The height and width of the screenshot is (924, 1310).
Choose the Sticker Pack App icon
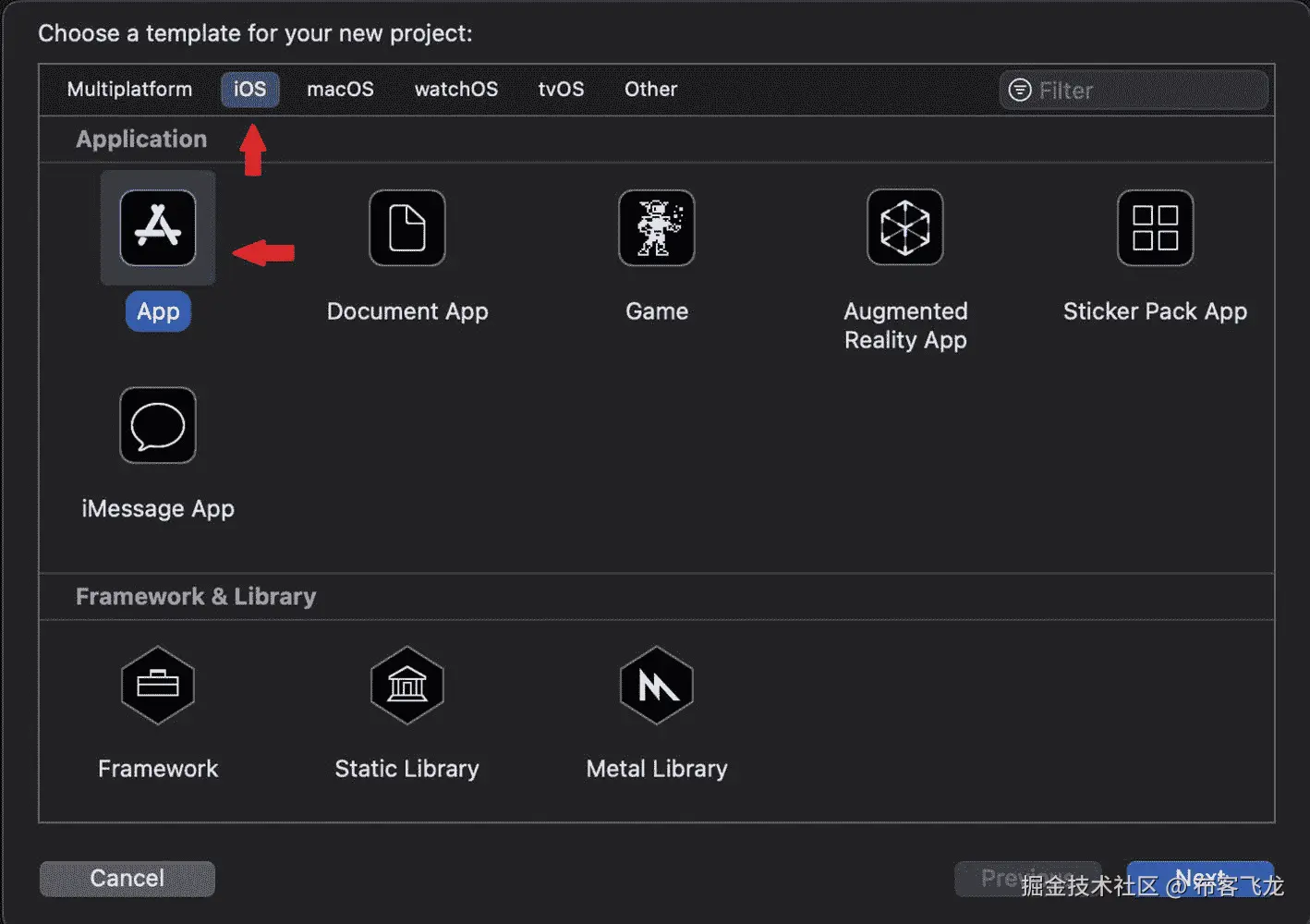(1155, 227)
